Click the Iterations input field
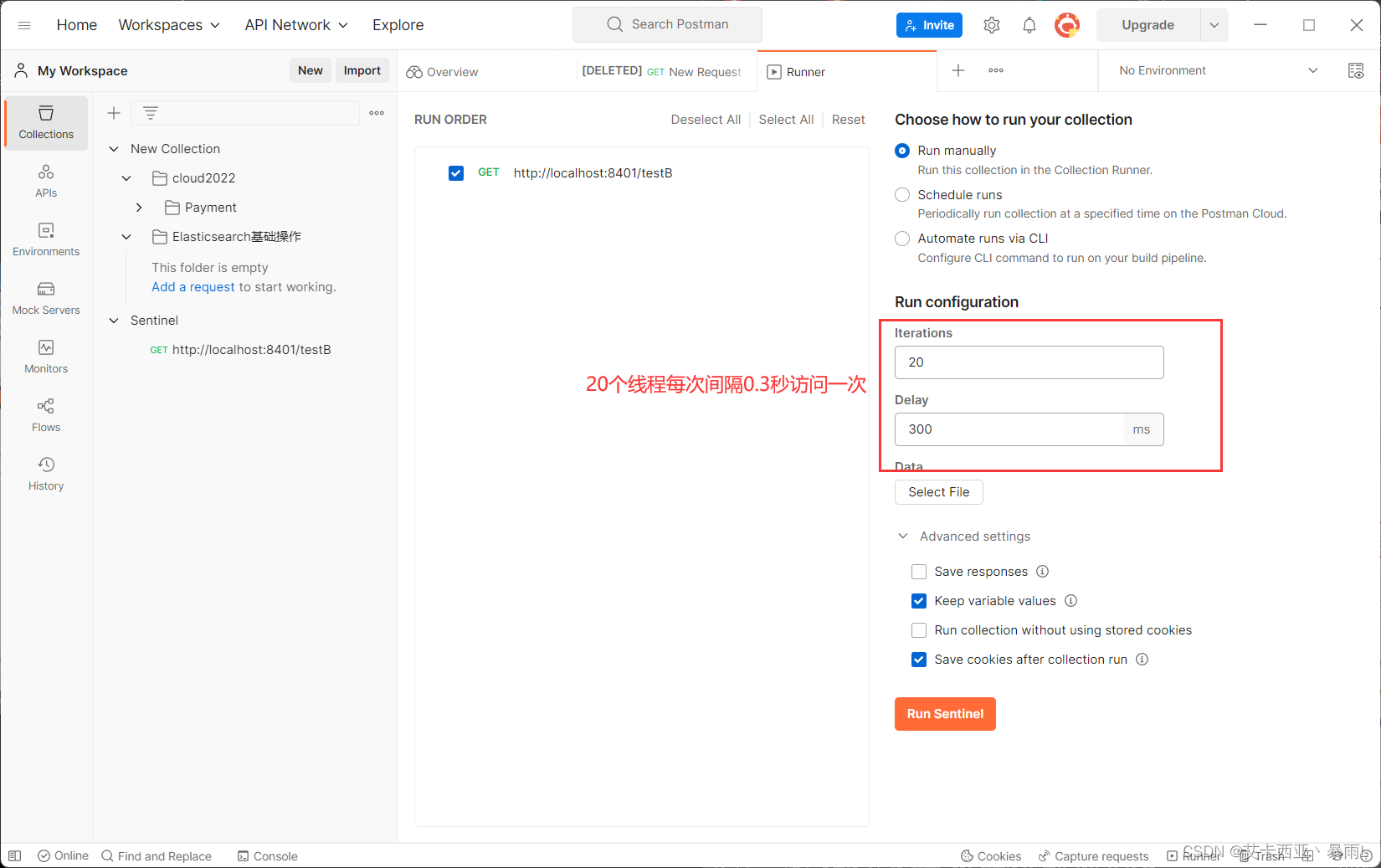1381x868 pixels. (x=1029, y=362)
